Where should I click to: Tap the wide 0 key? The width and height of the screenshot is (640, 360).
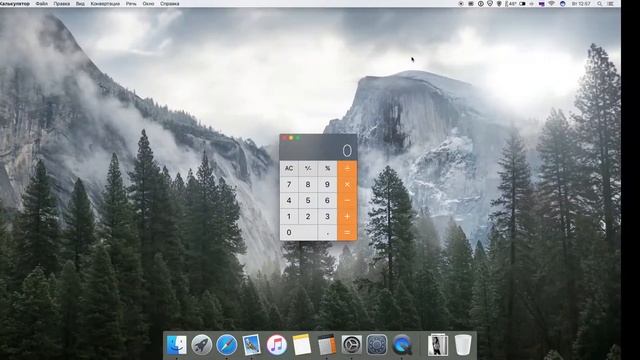tap(299, 233)
